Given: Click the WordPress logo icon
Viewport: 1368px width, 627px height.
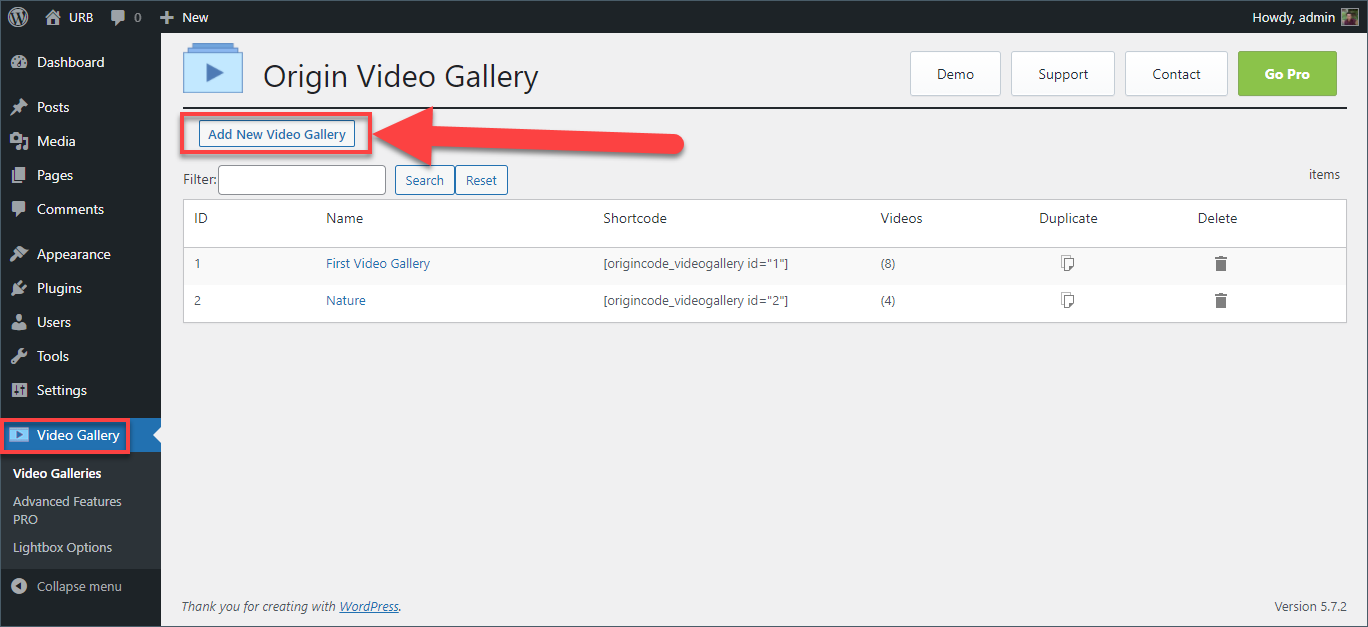Looking at the screenshot, I should pyautogui.click(x=18, y=17).
